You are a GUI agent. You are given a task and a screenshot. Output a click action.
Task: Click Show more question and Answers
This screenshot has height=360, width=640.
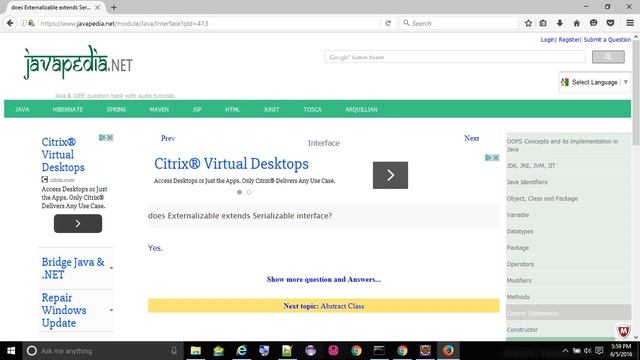pyautogui.click(x=324, y=280)
